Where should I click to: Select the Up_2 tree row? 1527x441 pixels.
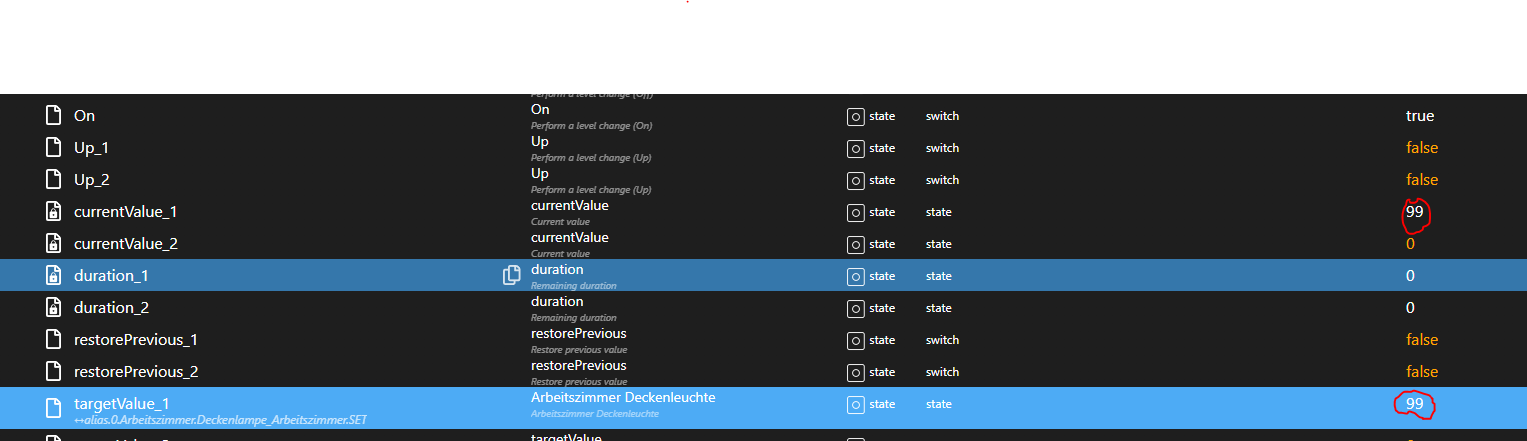click(x=91, y=180)
